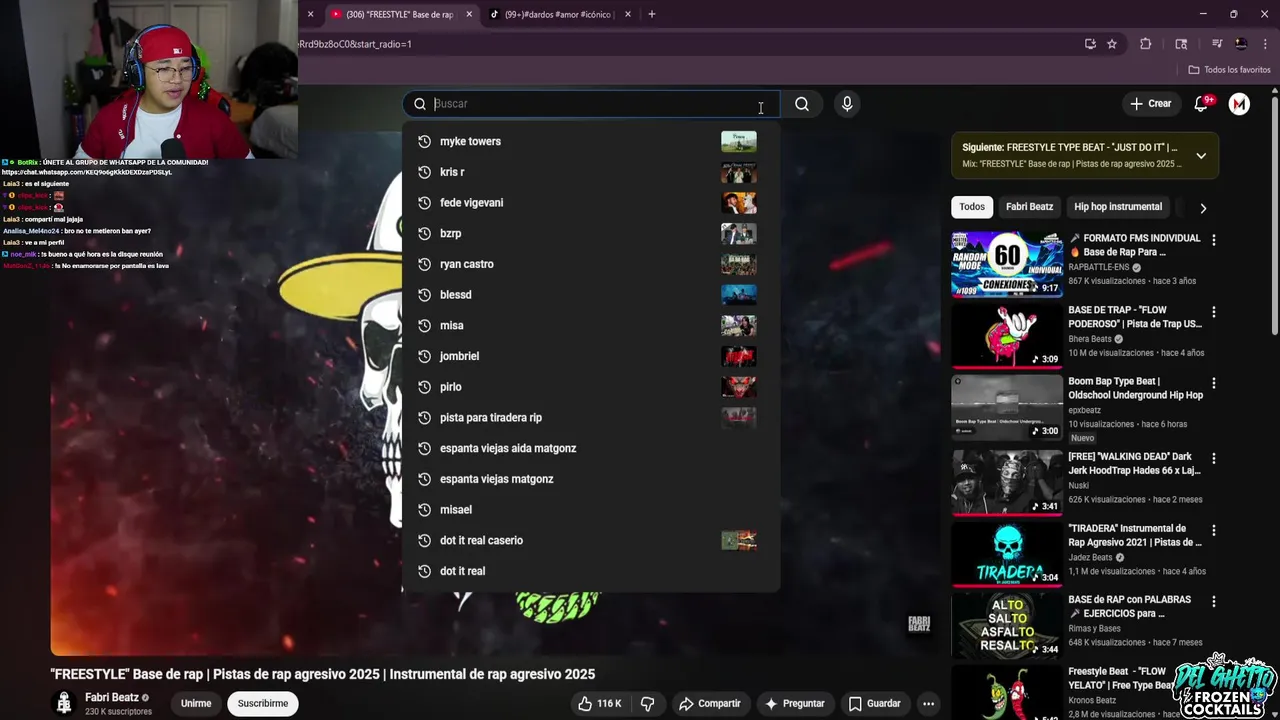Open options for BASE DE TRAP video

pyautogui.click(x=1214, y=311)
